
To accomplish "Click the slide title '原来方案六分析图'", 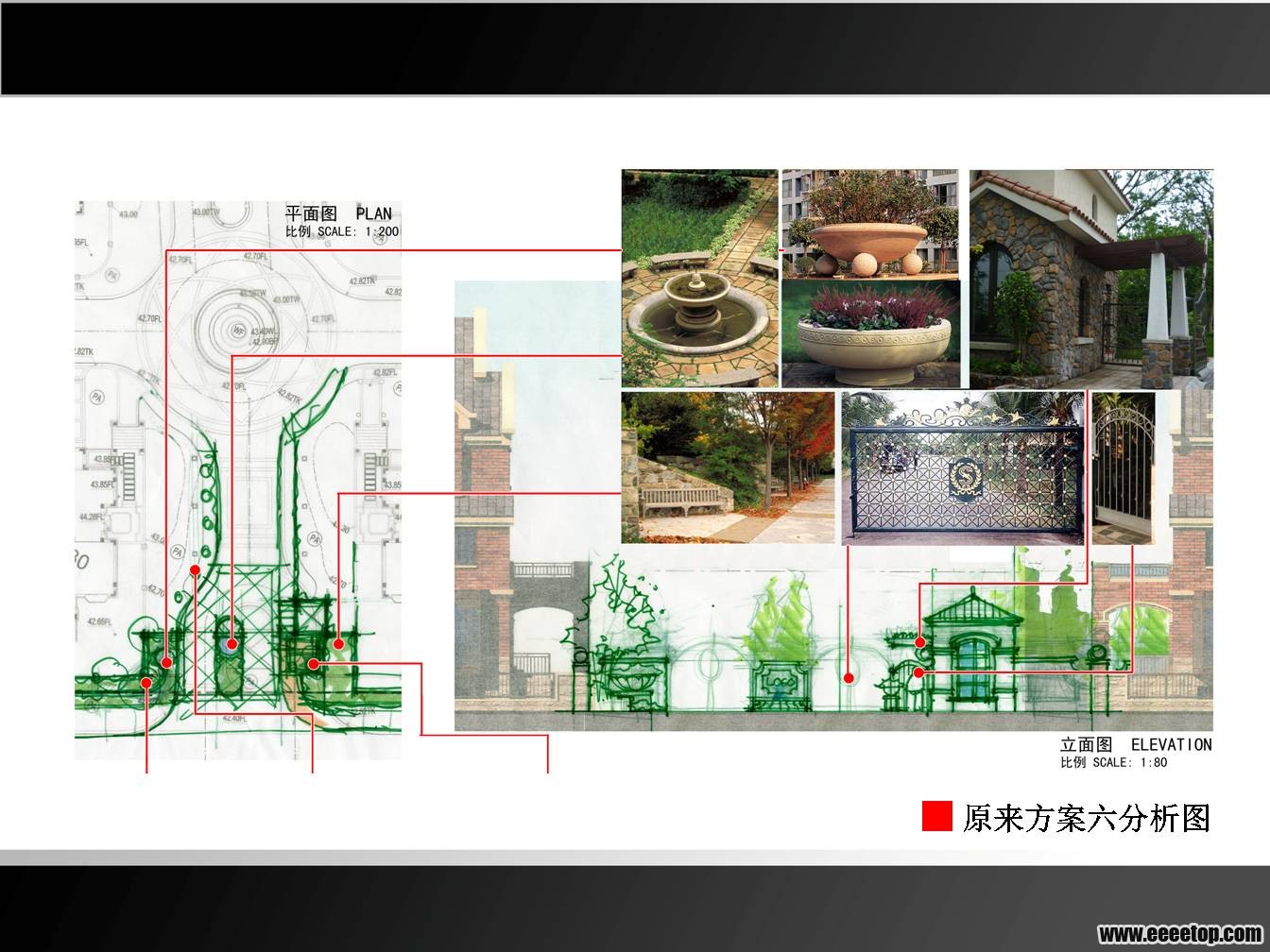I will pyautogui.click(x=1087, y=817).
